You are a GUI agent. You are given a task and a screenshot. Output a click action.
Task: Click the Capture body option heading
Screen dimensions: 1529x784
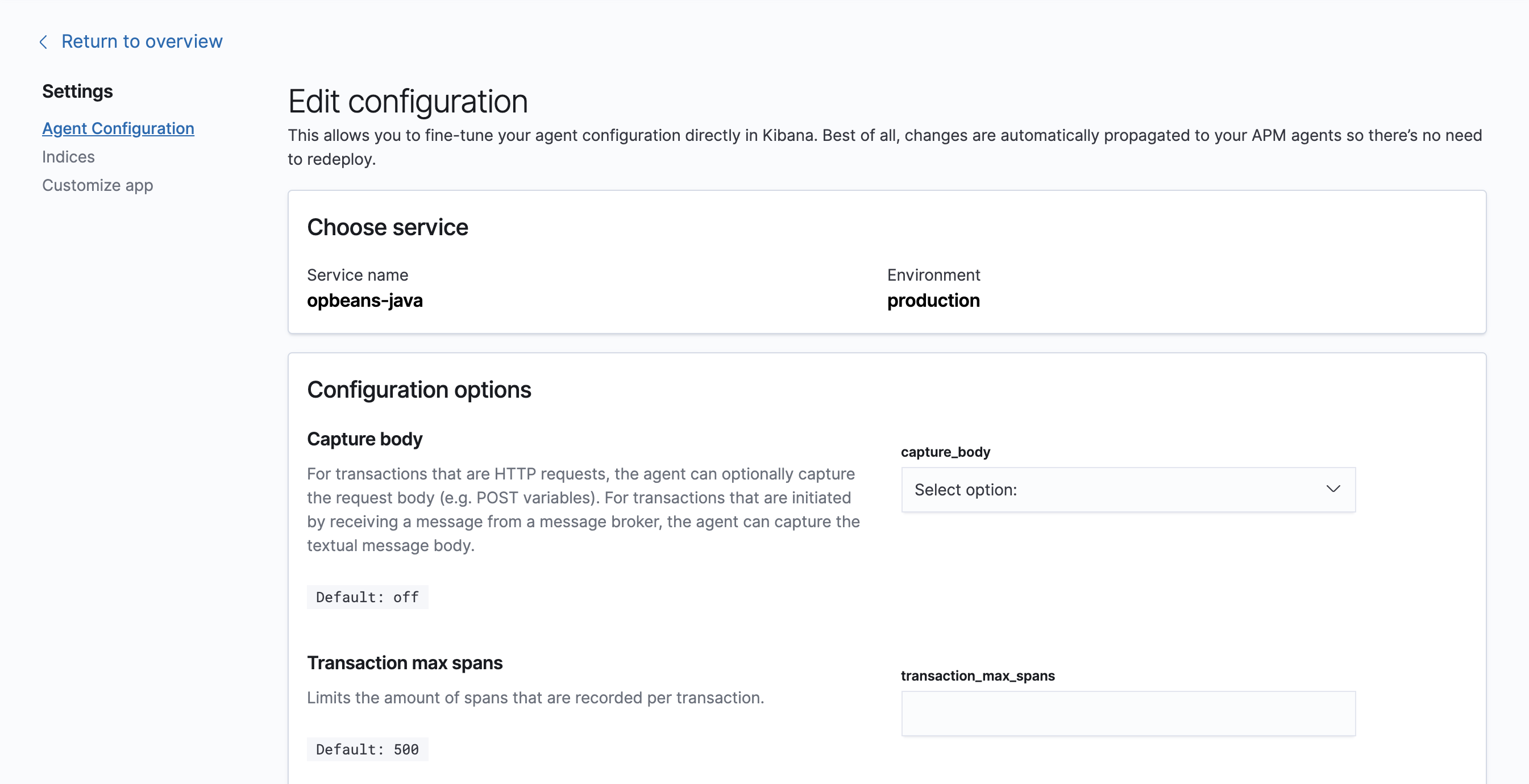coord(364,439)
